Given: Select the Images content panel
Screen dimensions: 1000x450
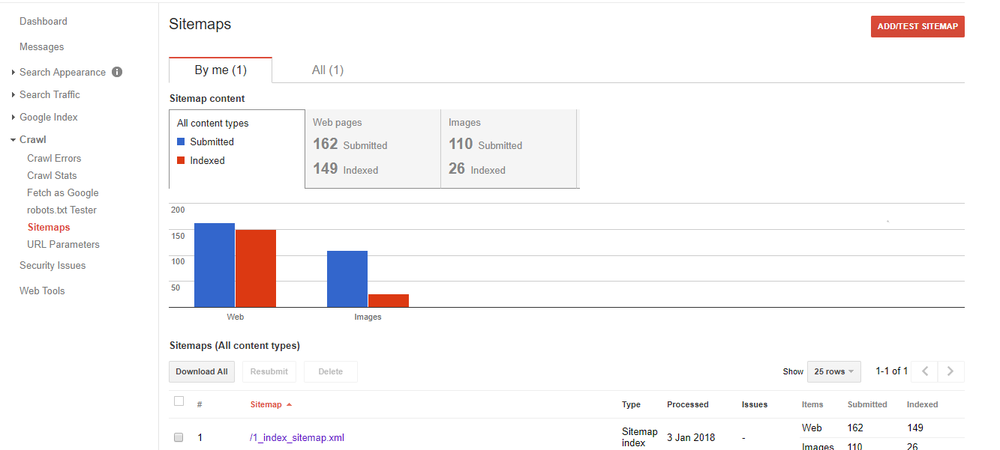Looking at the screenshot, I should pos(509,149).
